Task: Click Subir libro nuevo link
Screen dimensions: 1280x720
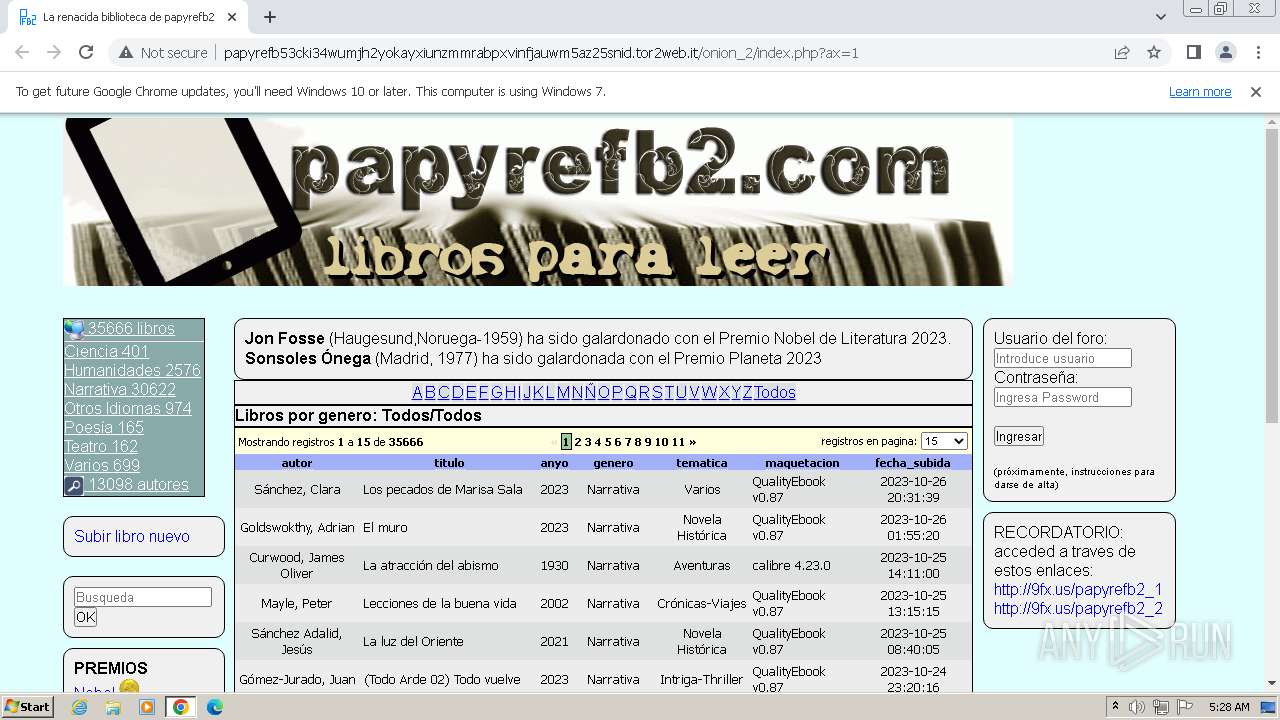Action: (x=132, y=537)
